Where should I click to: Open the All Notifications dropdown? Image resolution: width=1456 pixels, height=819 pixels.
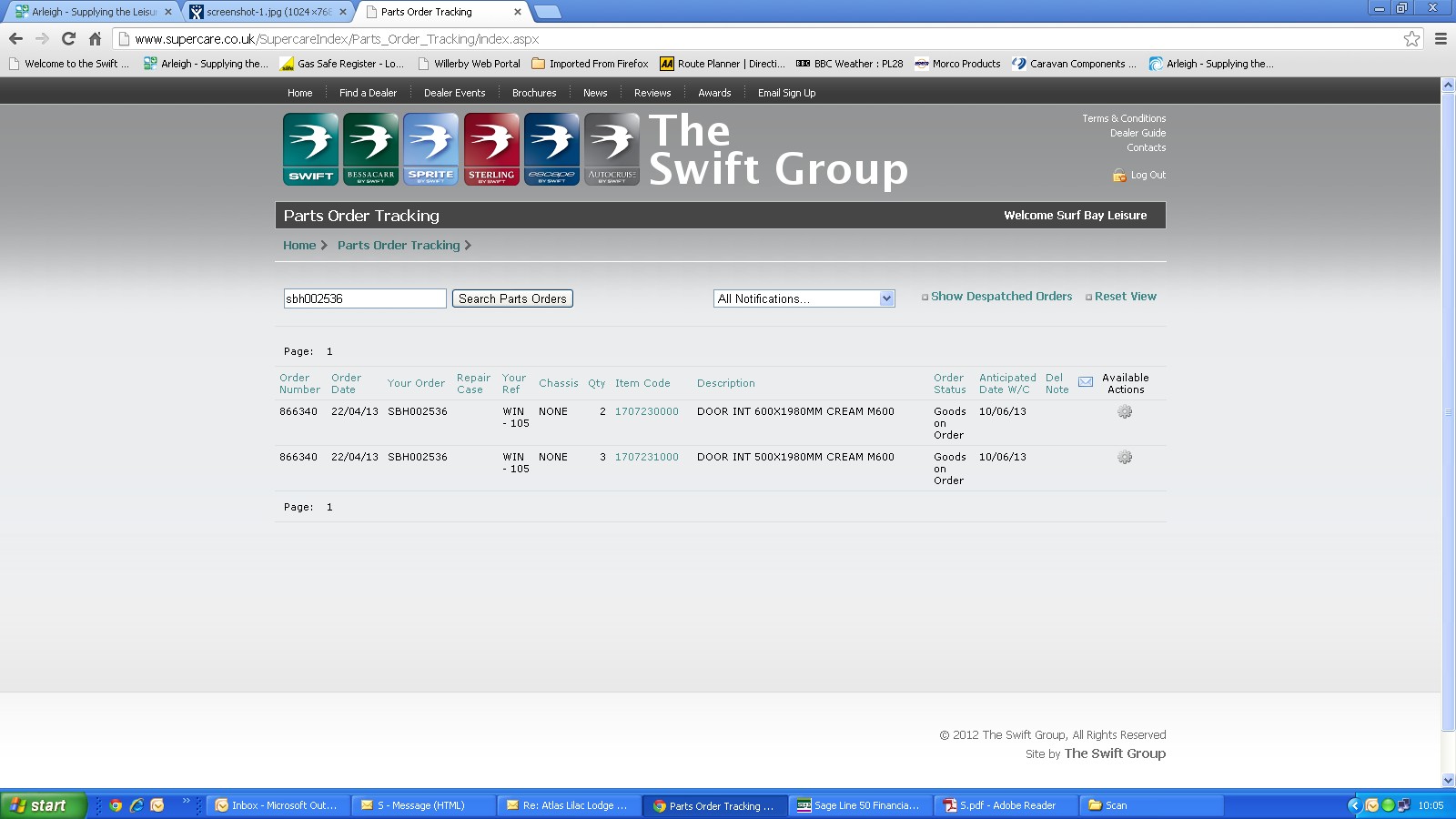804,298
